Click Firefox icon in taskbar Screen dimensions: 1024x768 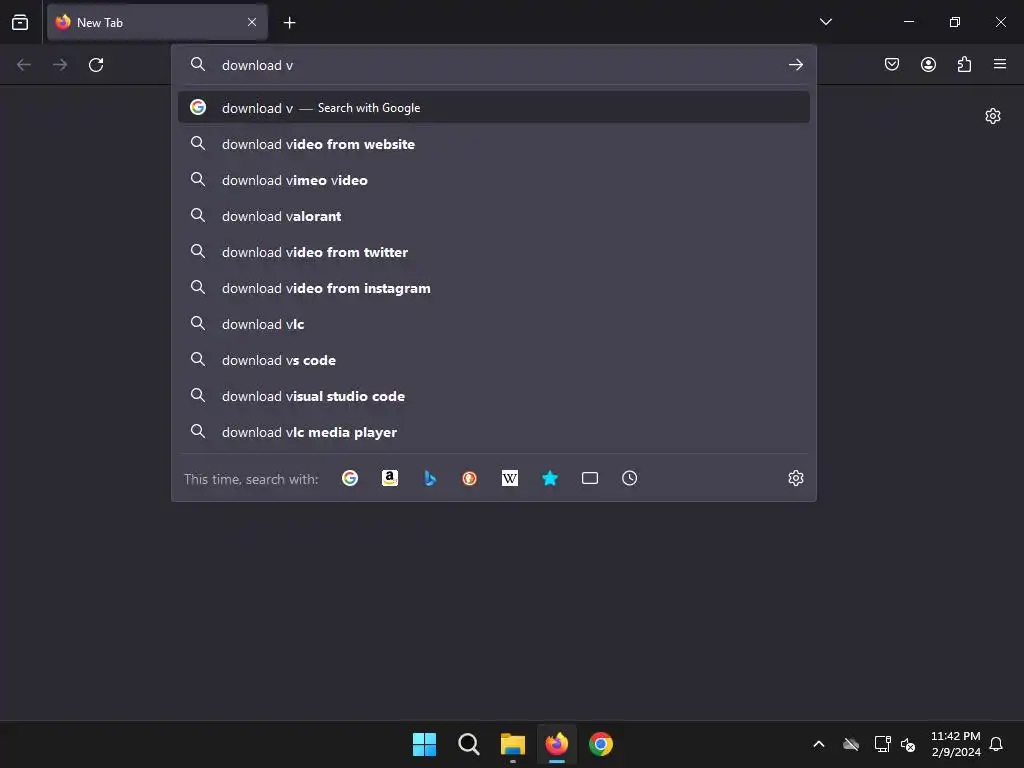point(557,744)
